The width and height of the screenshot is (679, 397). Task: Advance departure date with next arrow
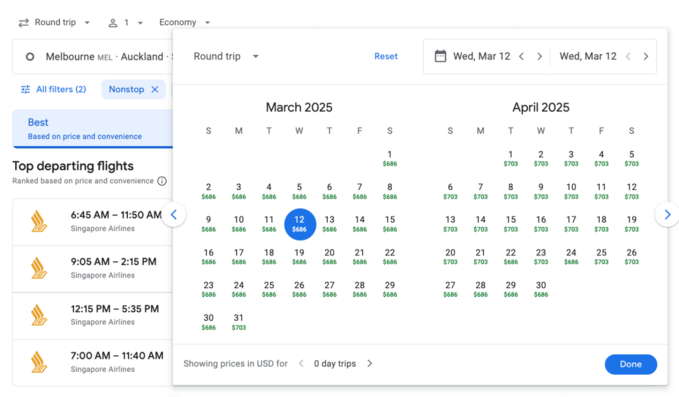(x=539, y=56)
